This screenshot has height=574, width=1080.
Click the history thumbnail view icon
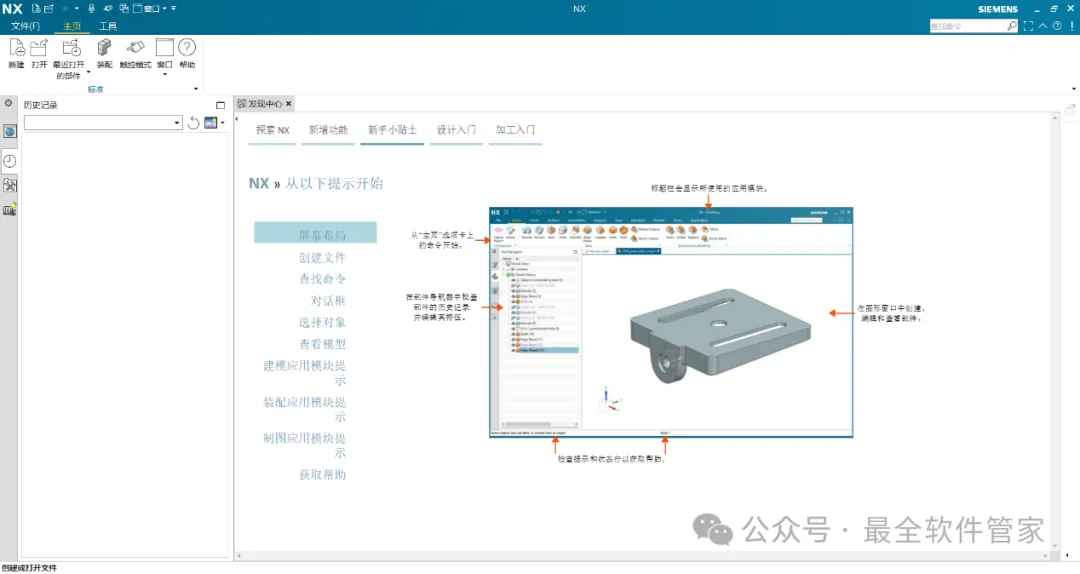211,123
